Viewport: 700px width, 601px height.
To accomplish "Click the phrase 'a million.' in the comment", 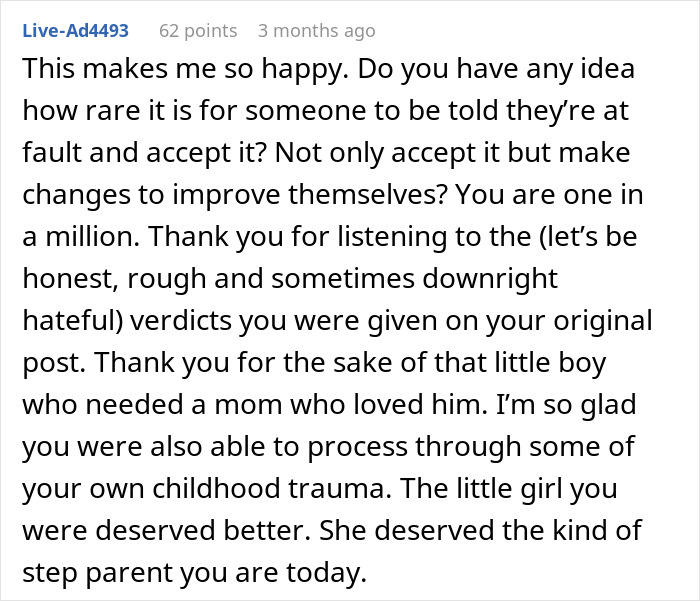I will click(x=81, y=237).
